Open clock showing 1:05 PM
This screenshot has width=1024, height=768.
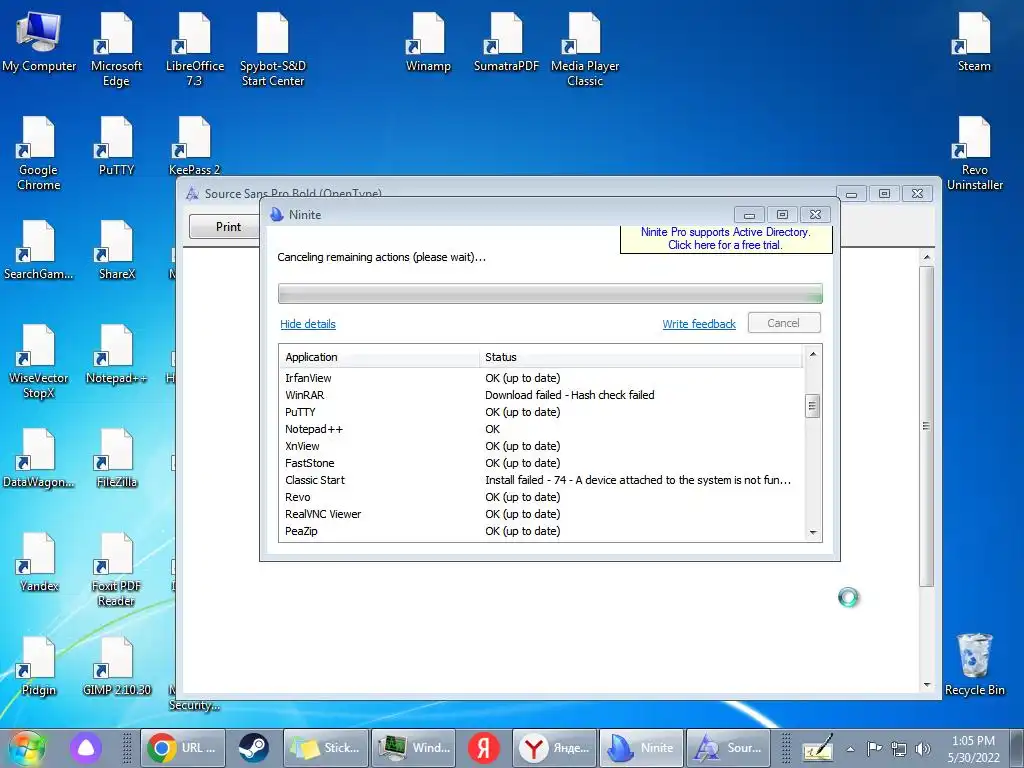coord(974,748)
